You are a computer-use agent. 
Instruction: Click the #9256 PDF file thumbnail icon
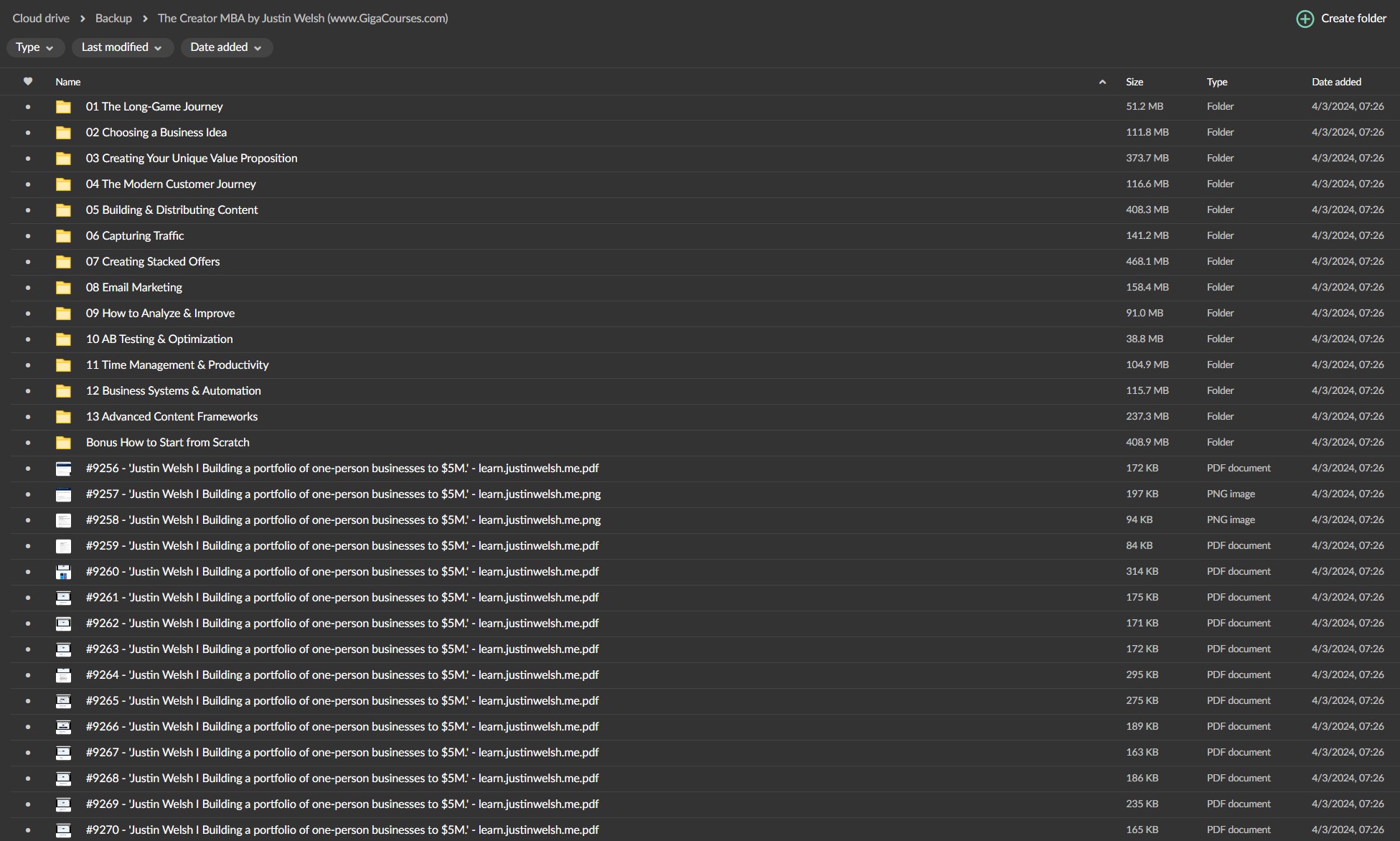click(63, 469)
